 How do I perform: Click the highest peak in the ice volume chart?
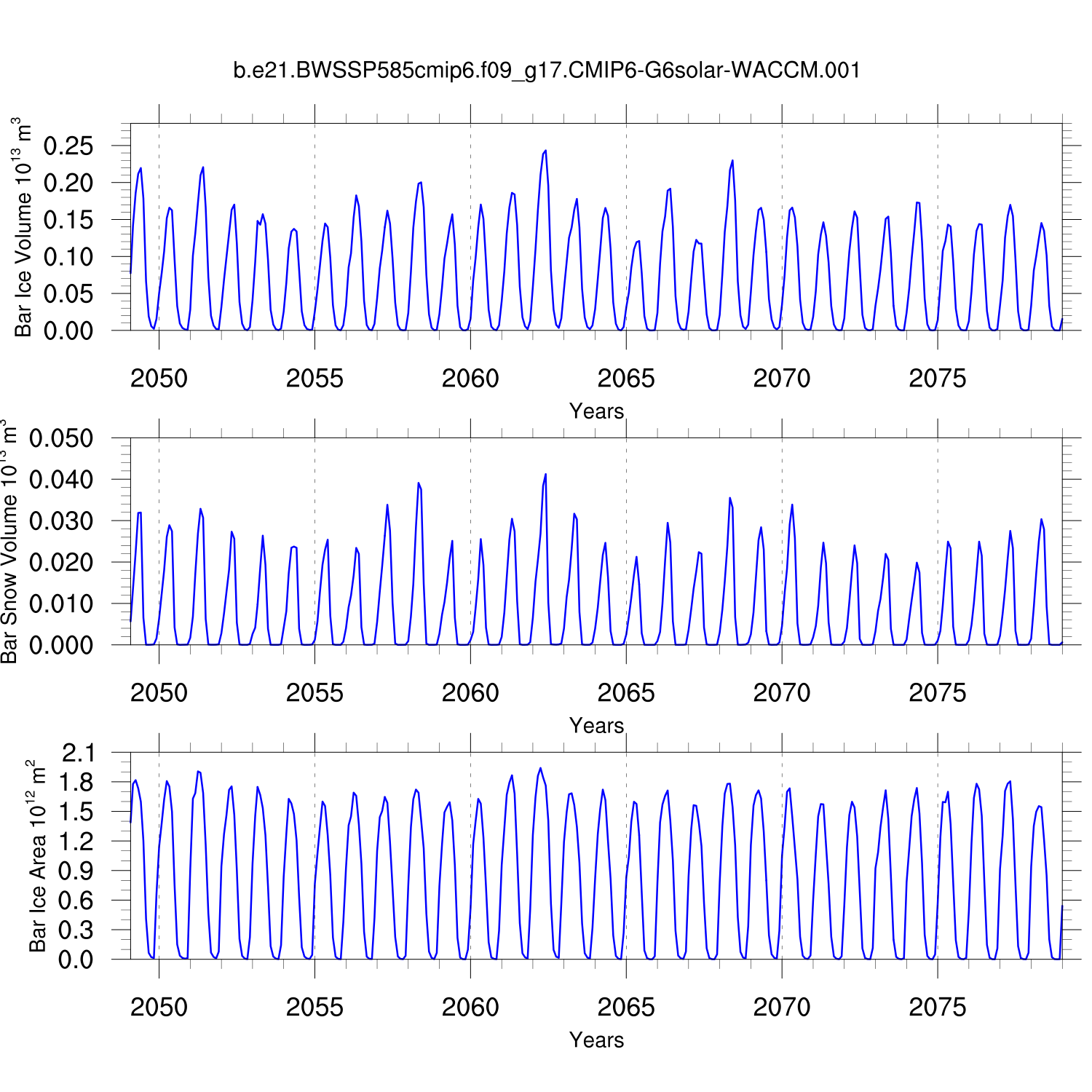(x=545, y=151)
